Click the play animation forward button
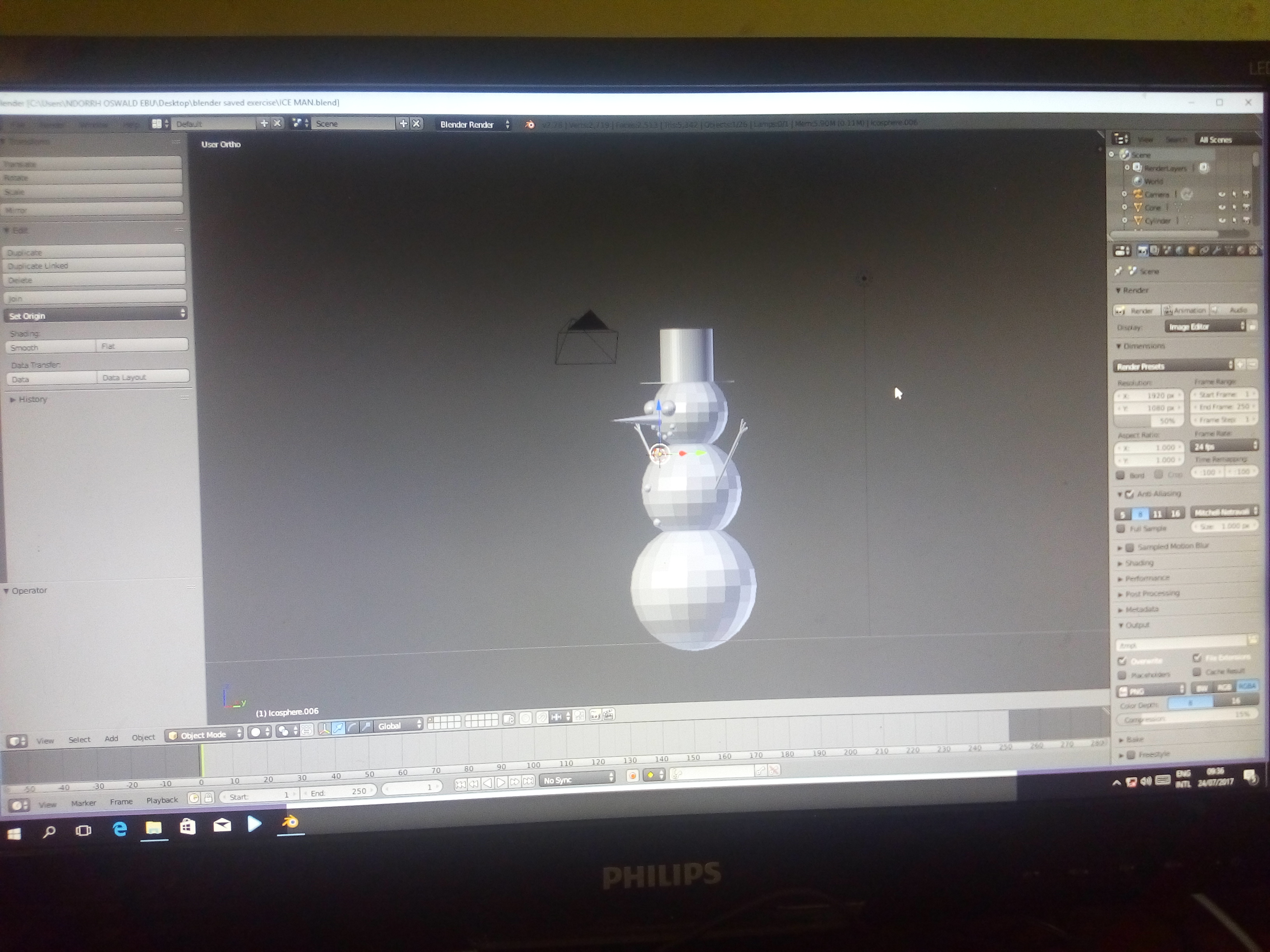The image size is (1270, 952). tap(501, 782)
